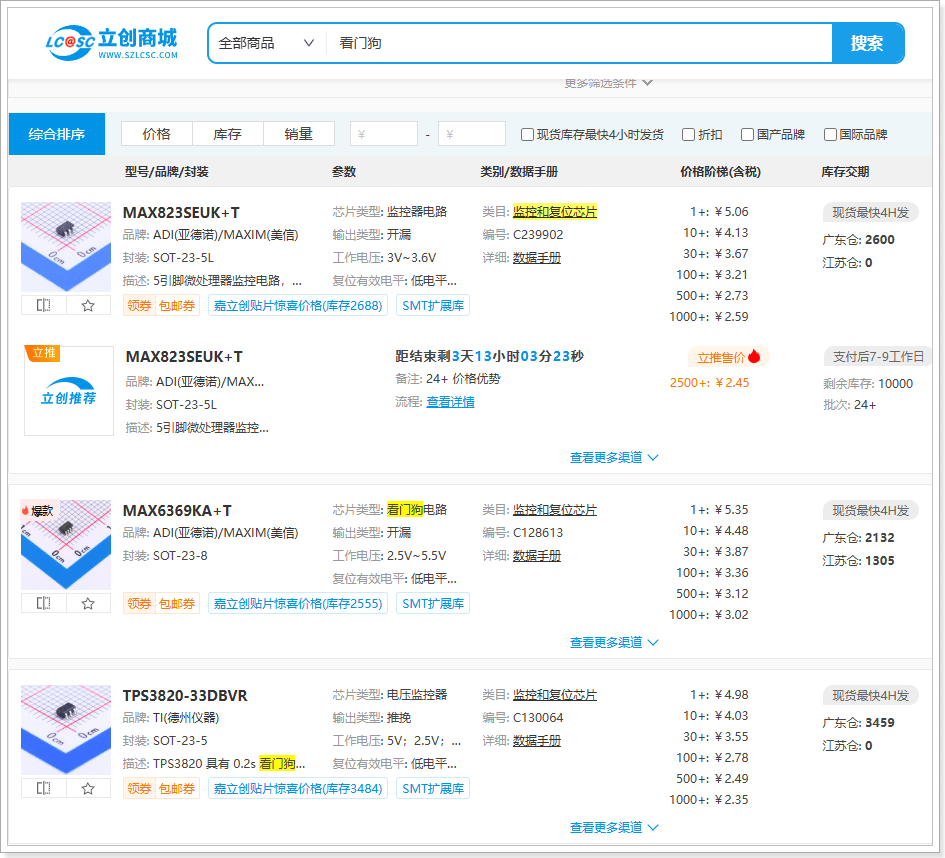Expand 查看更多渠道 under MAX6369KA+T
The image size is (945, 858).
[x=614, y=643]
